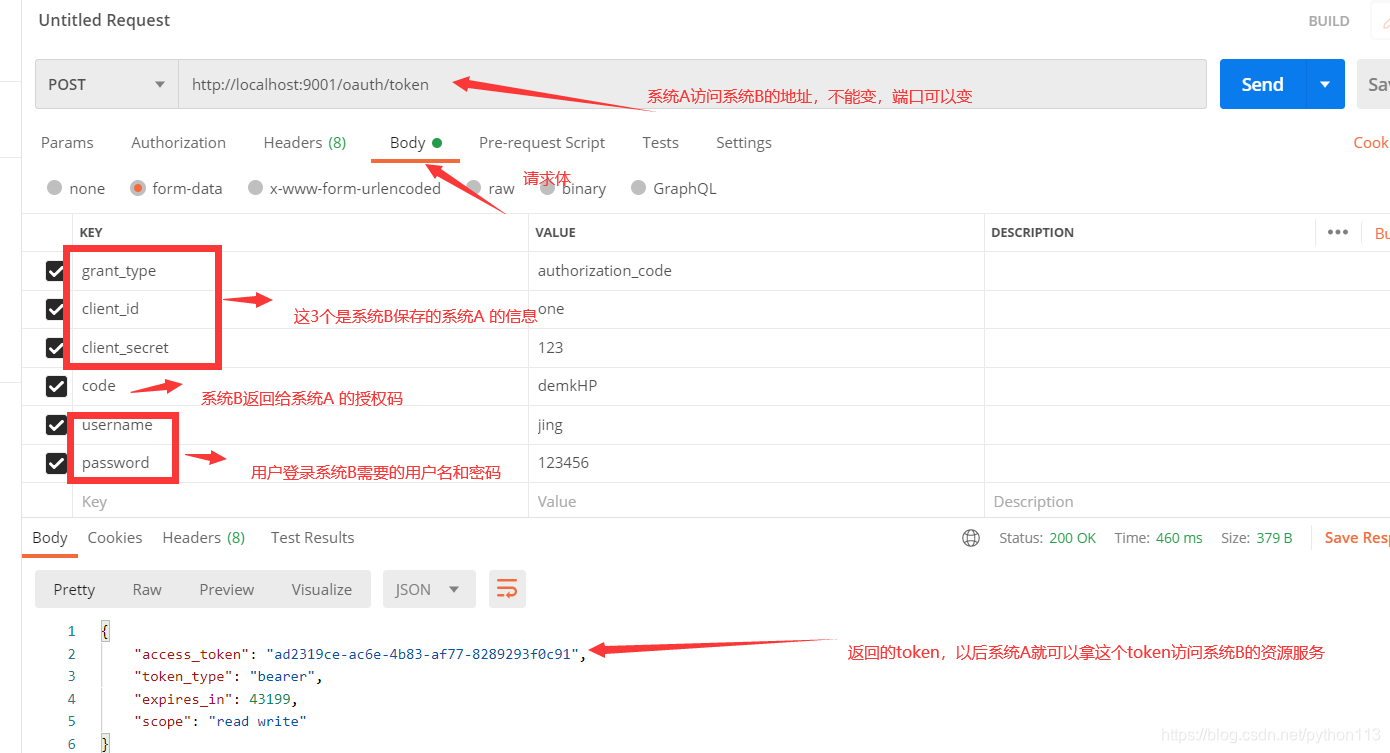1390x753 pixels.
Task: Uncheck the password row checkbox
Action: point(56,463)
